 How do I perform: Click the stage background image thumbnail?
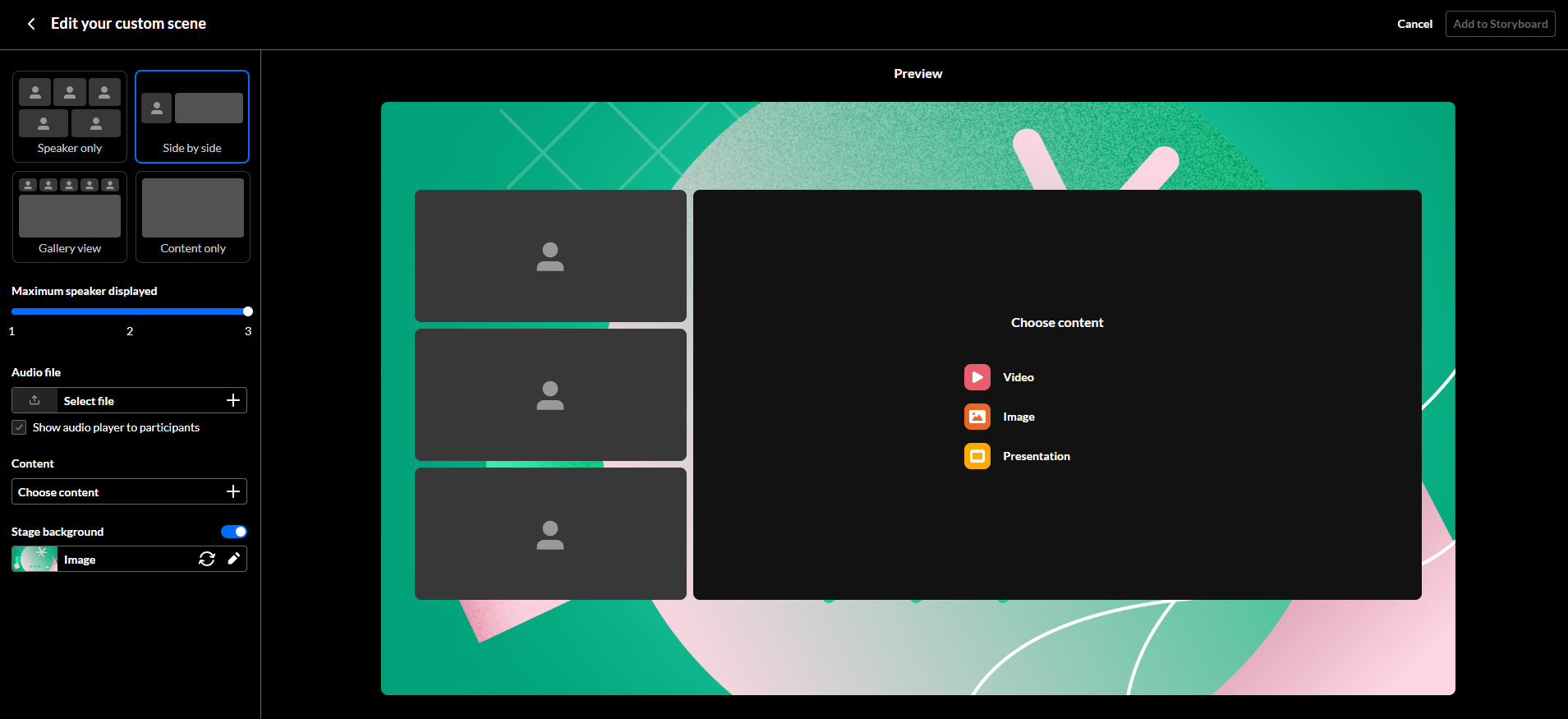(34, 559)
